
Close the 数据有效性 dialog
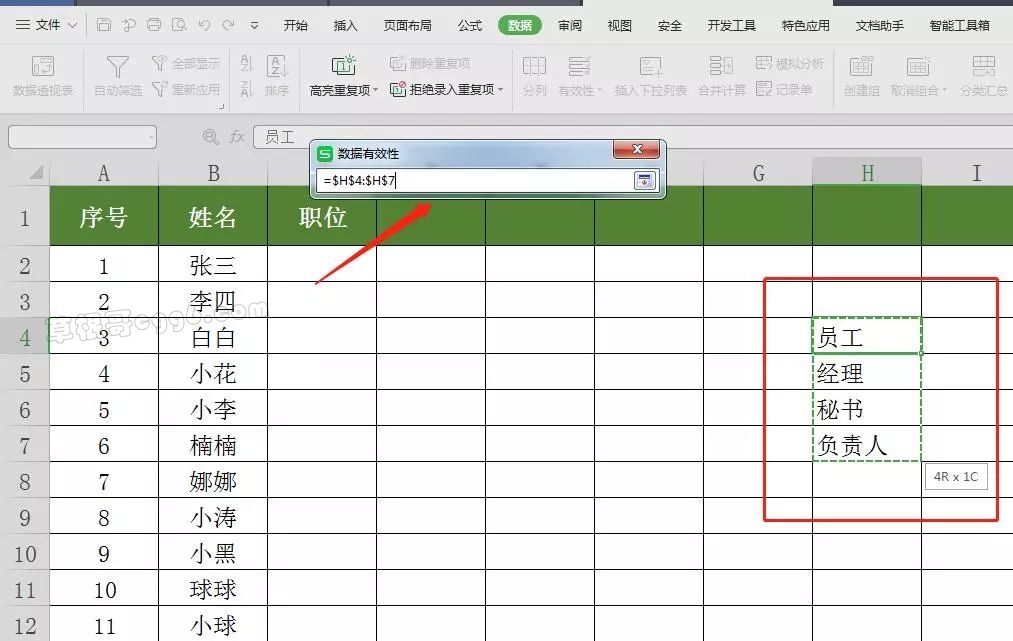[635, 152]
